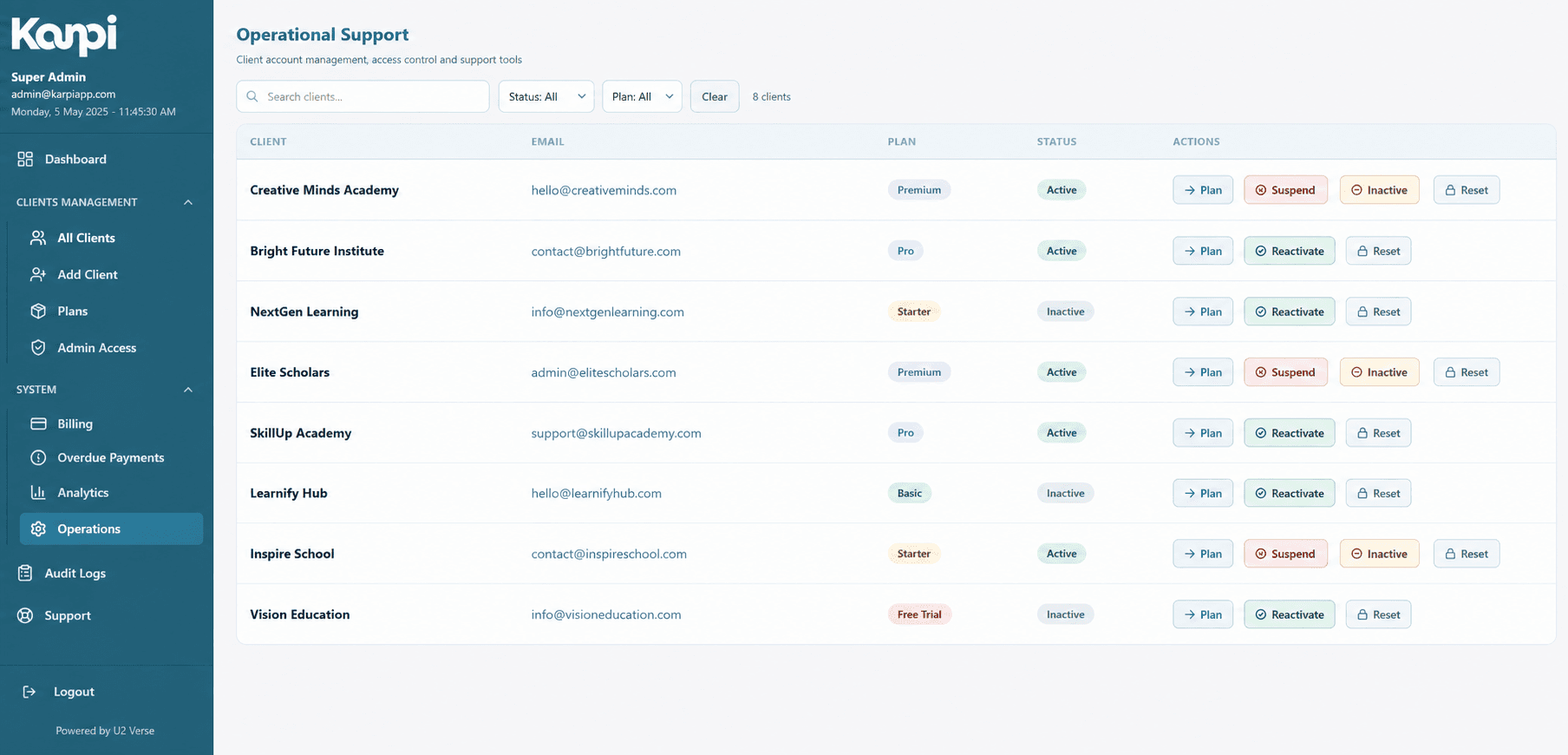The height and width of the screenshot is (755, 1568).
Task: Change plan for Creative Minds Academy
Action: pyautogui.click(x=1203, y=190)
